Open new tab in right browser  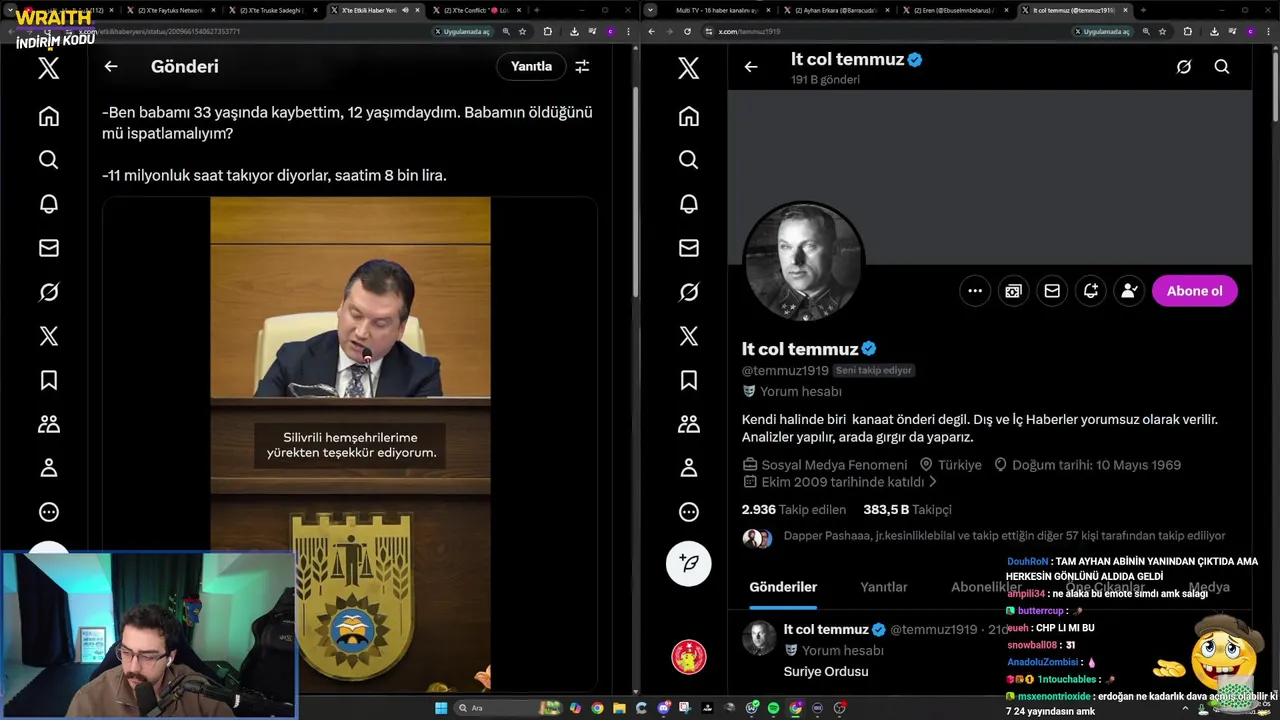(1143, 10)
